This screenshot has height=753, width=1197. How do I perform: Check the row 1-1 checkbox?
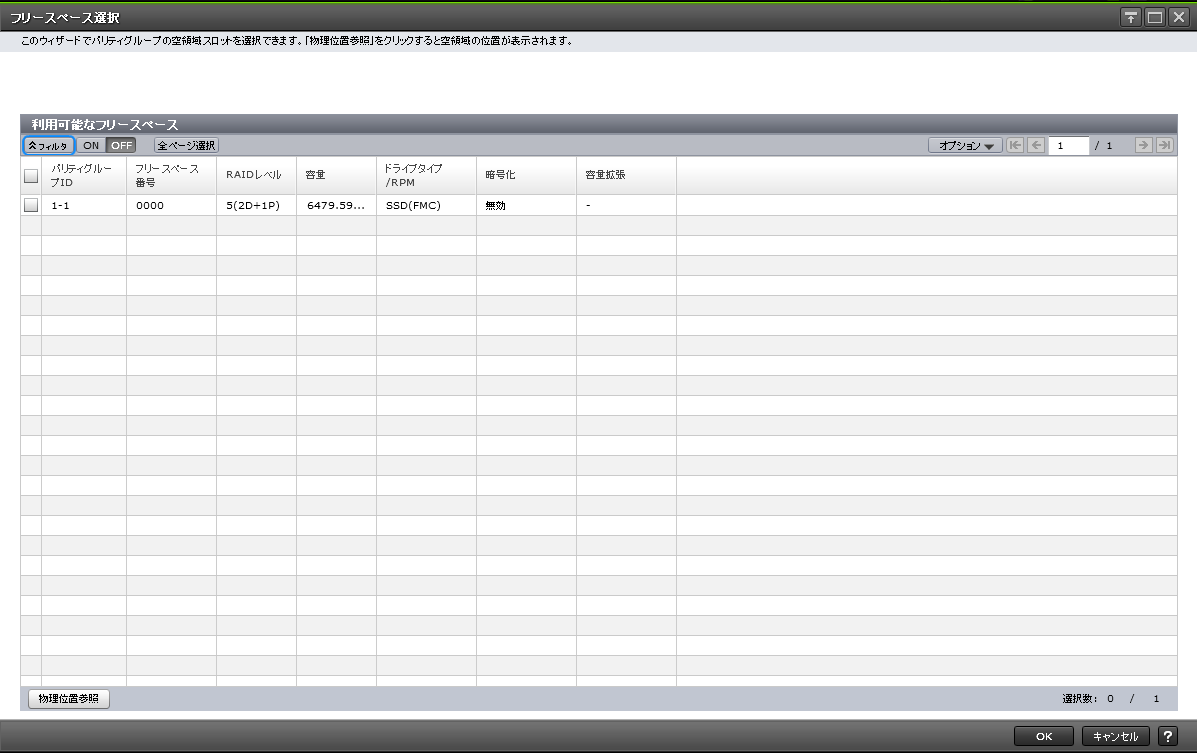pos(31,205)
